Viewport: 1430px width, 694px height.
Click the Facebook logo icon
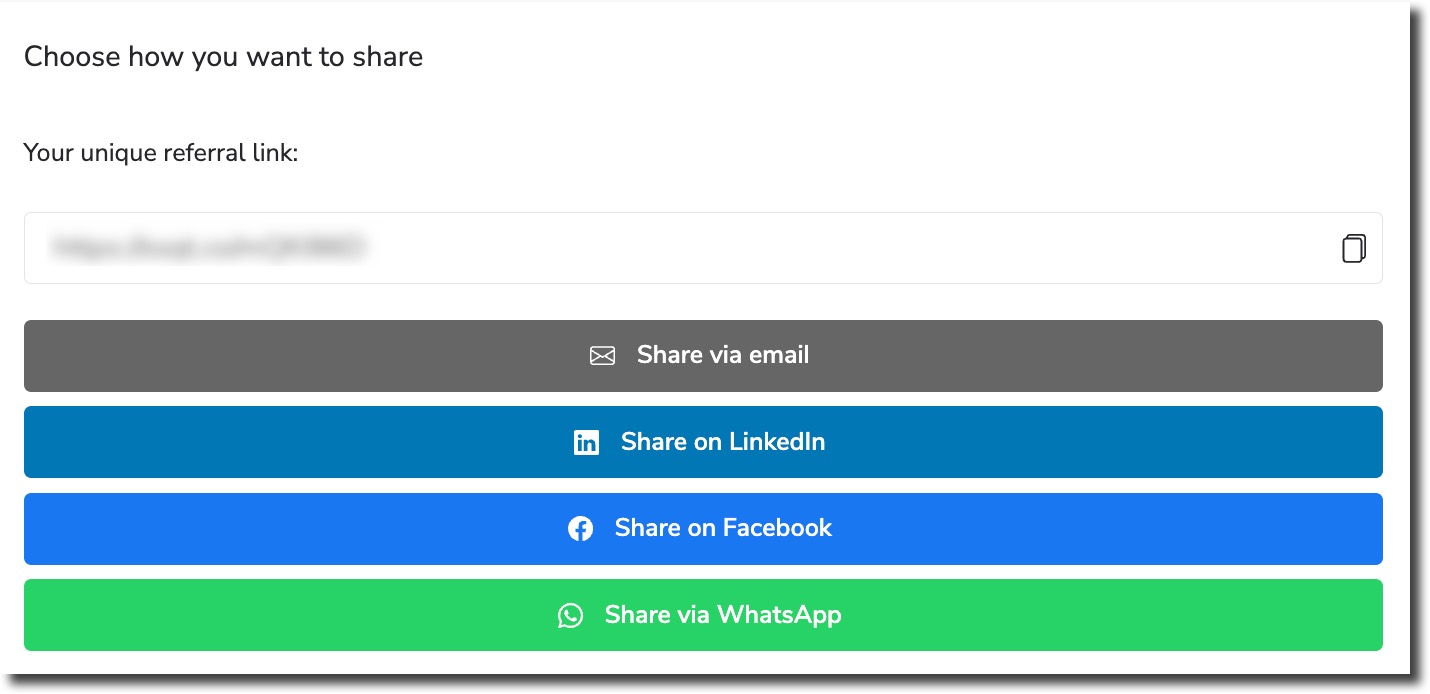point(580,529)
